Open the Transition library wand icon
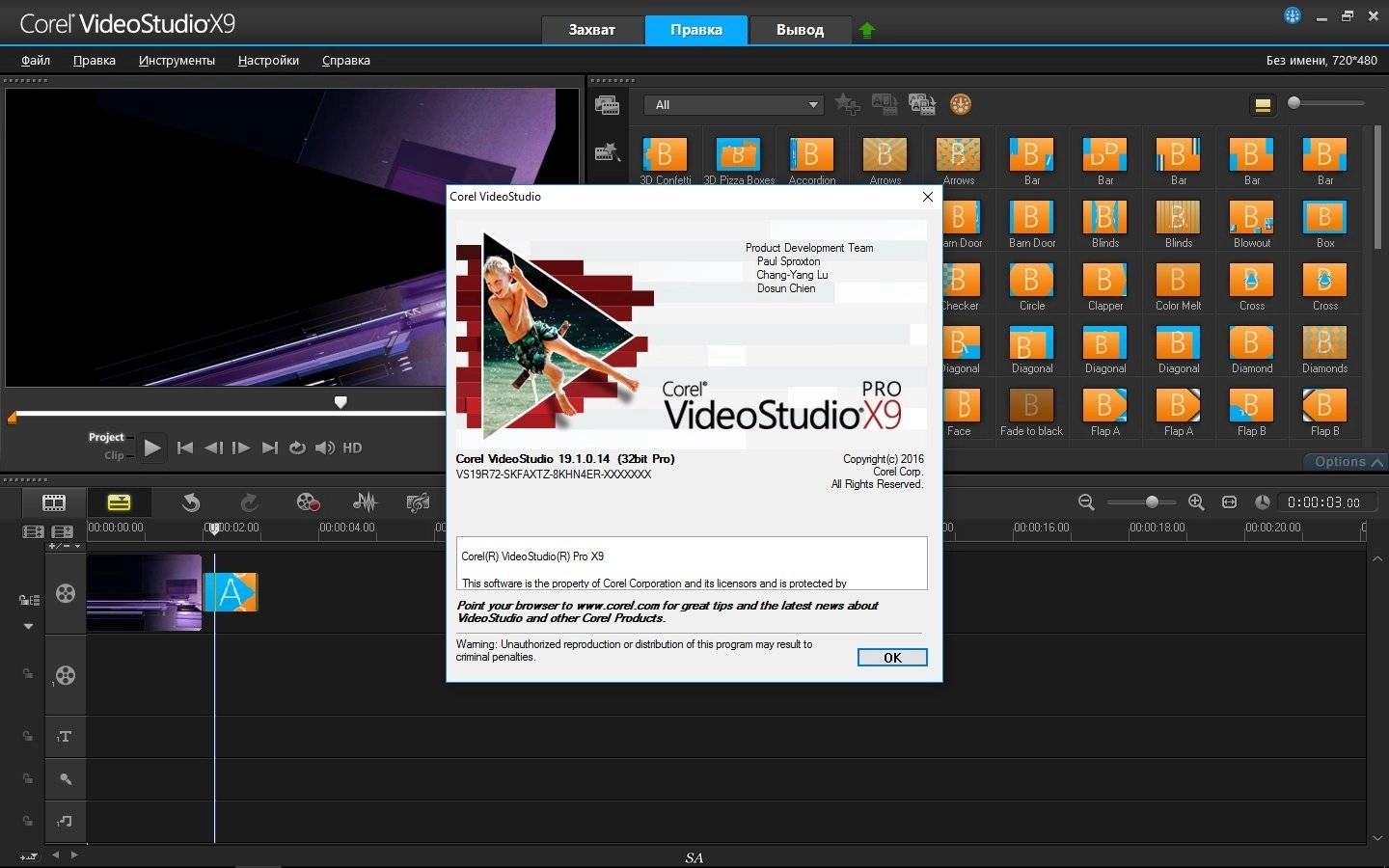The width and height of the screenshot is (1389, 868). pyautogui.click(x=607, y=152)
